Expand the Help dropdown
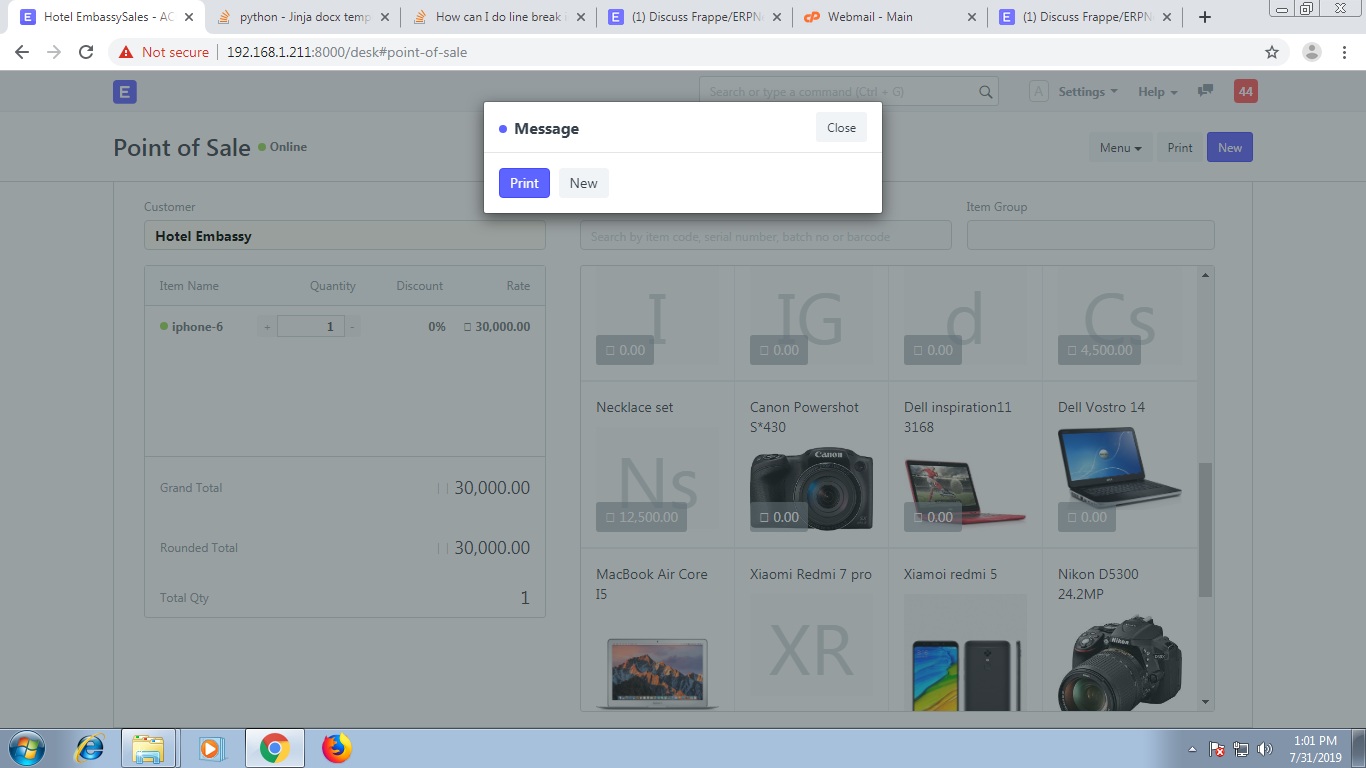Image resolution: width=1366 pixels, height=768 pixels. click(x=1158, y=92)
